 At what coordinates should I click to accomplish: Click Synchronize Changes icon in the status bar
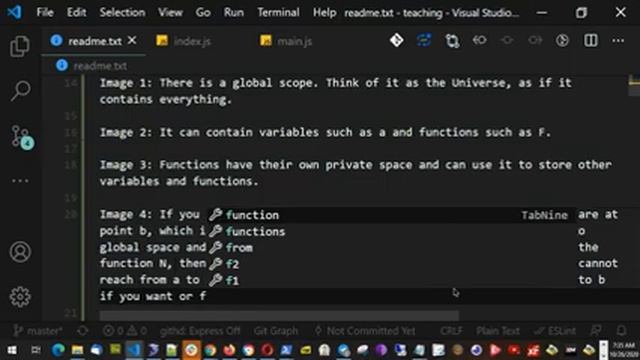(82, 331)
